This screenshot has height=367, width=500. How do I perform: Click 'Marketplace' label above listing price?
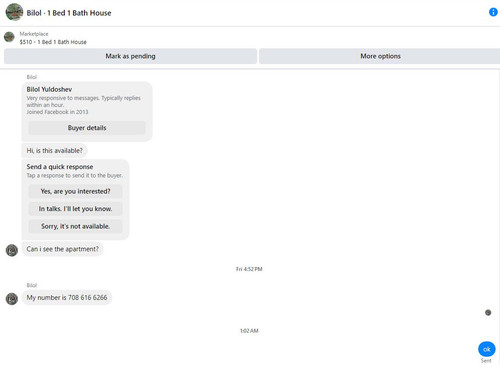click(34, 34)
